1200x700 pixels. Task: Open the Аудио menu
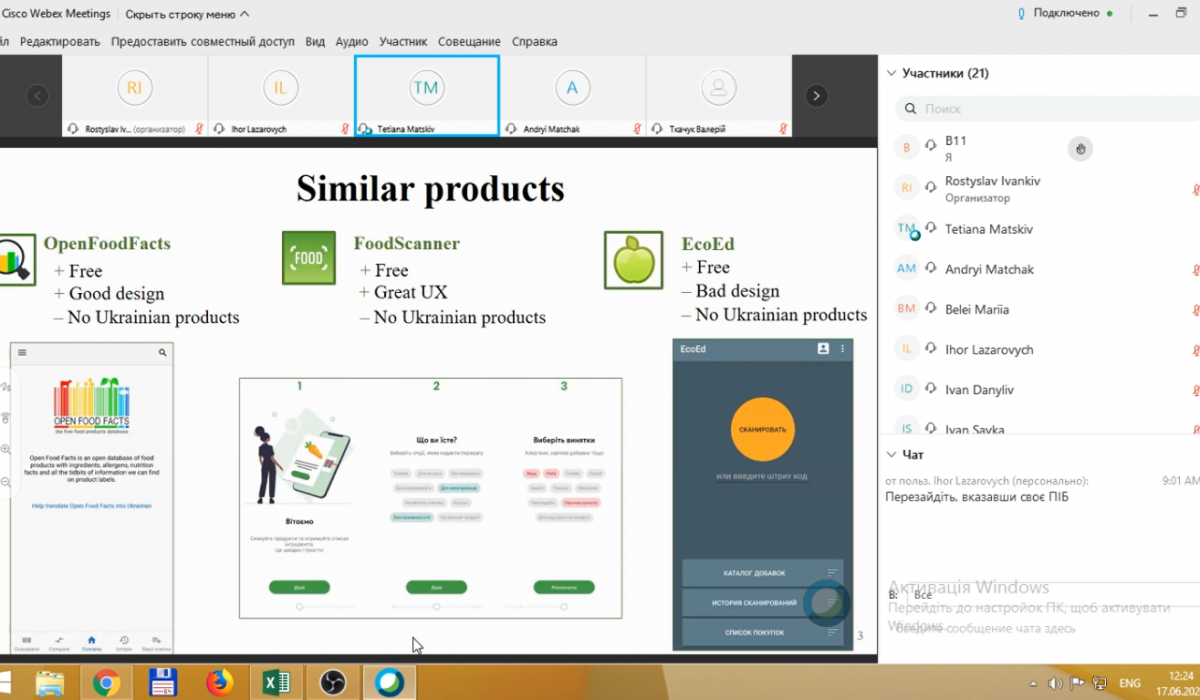pyautogui.click(x=352, y=42)
